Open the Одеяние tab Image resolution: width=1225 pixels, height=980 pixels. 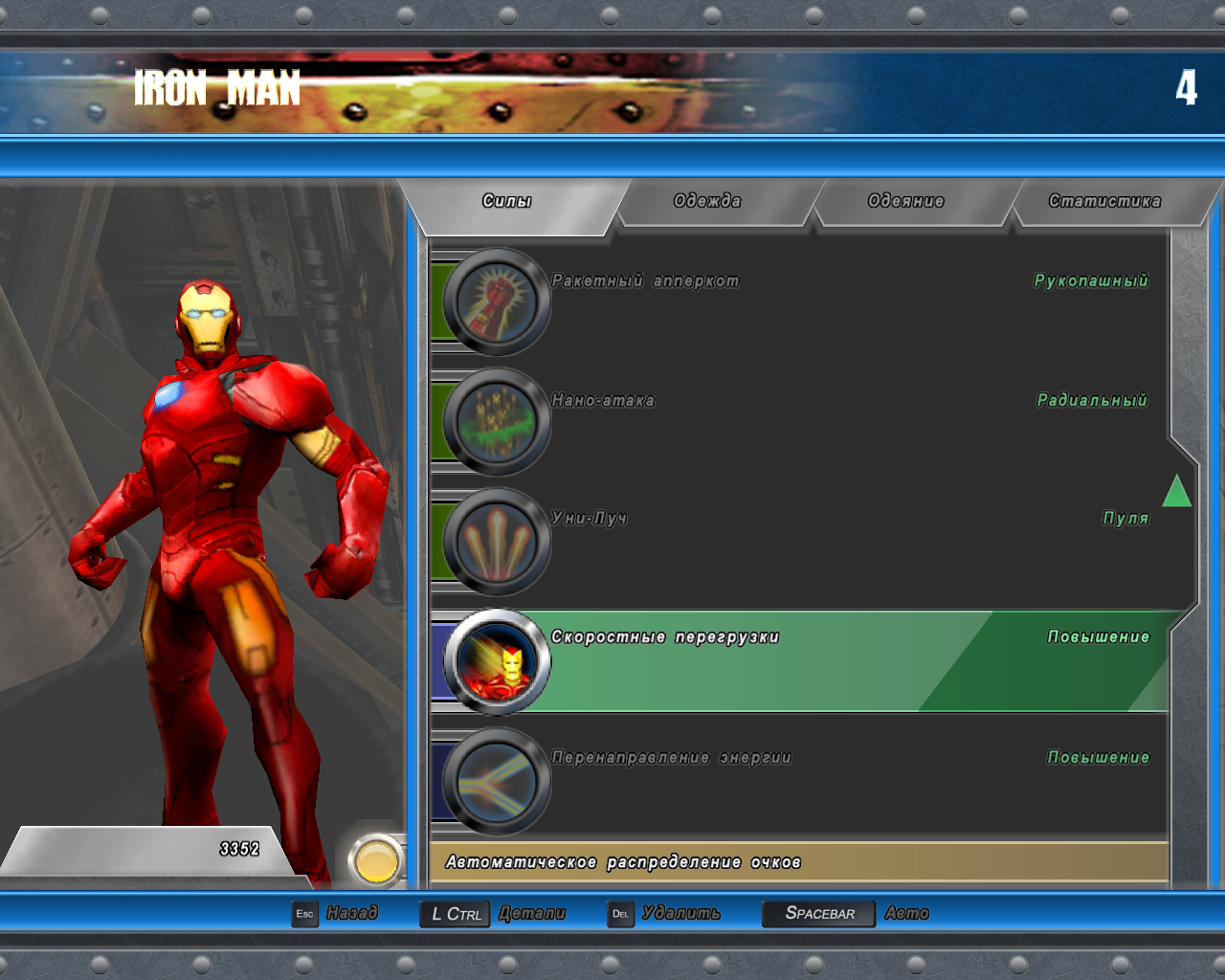[905, 201]
